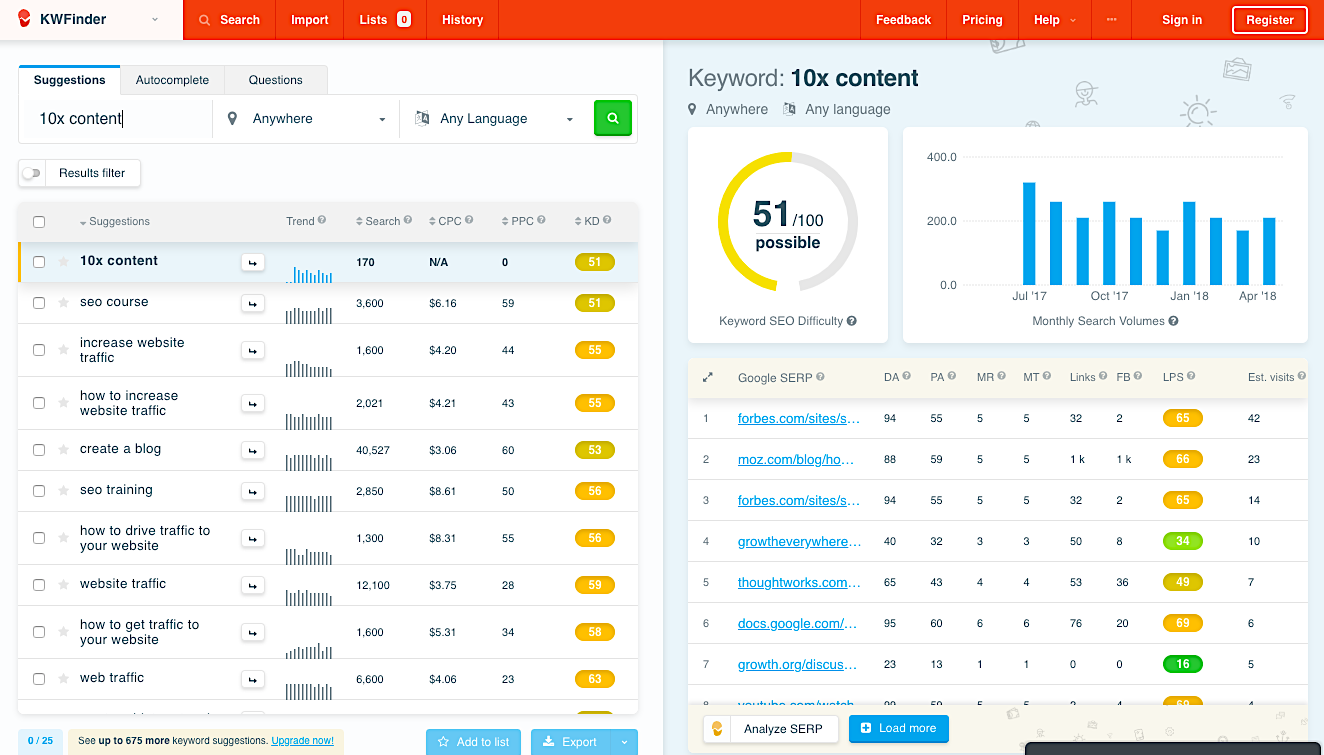
Task: Open the KWFinder app switcher dropdown
Action: [154, 19]
